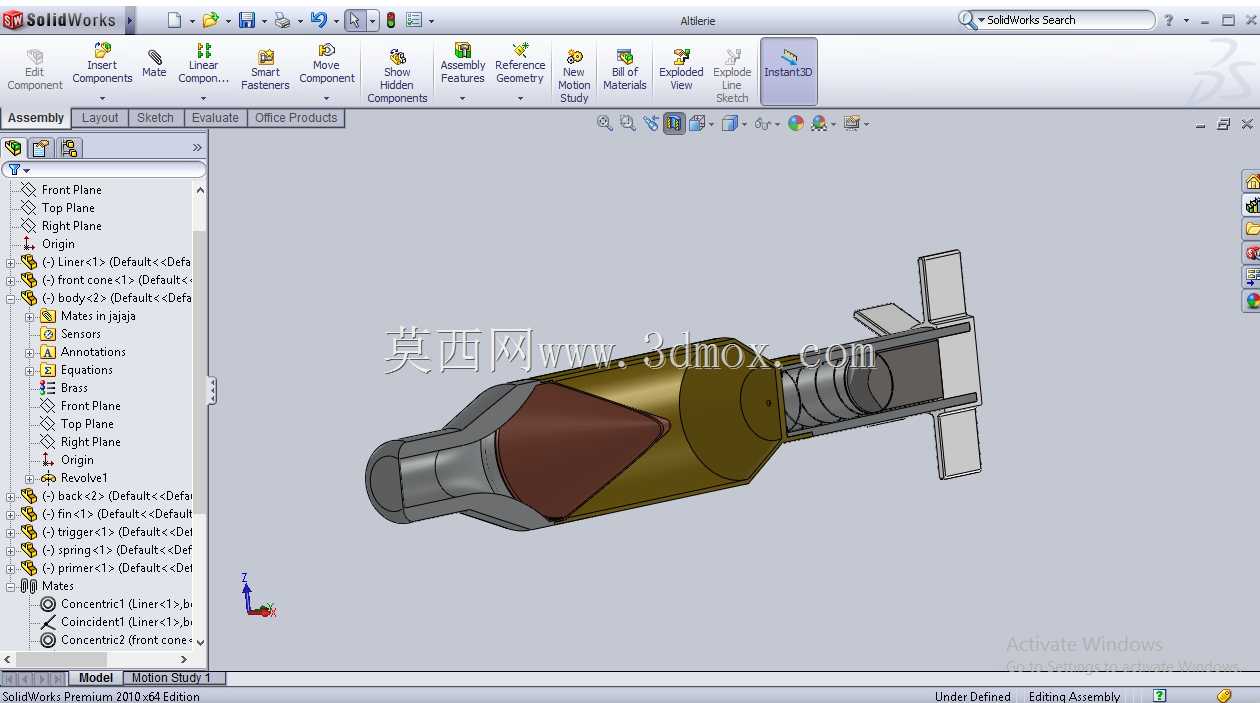Toggle the Instant3D button
The width and height of the screenshot is (1260, 703).
(x=788, y=71)
